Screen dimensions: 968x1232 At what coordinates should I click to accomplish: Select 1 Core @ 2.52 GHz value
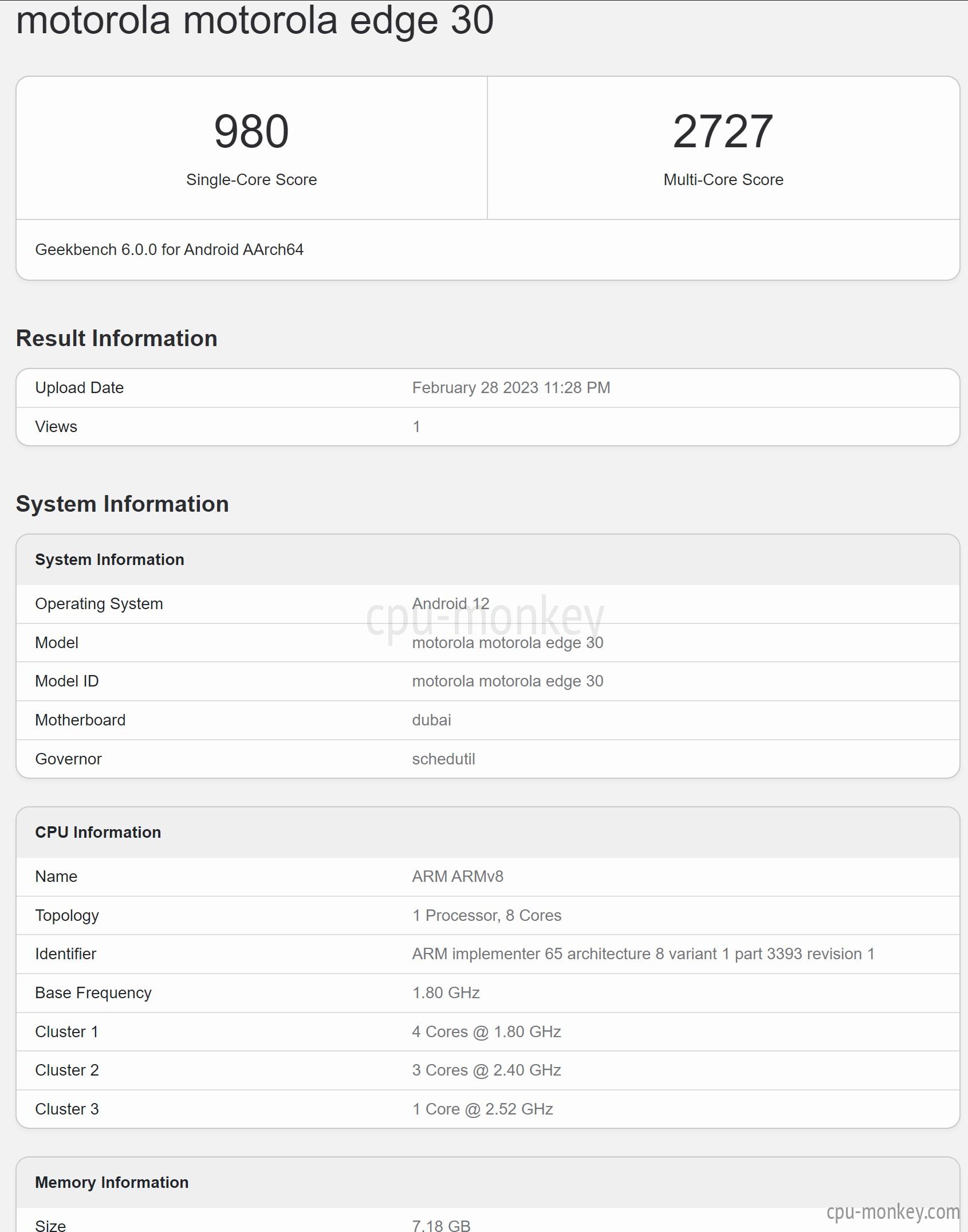coord(483,1109)
